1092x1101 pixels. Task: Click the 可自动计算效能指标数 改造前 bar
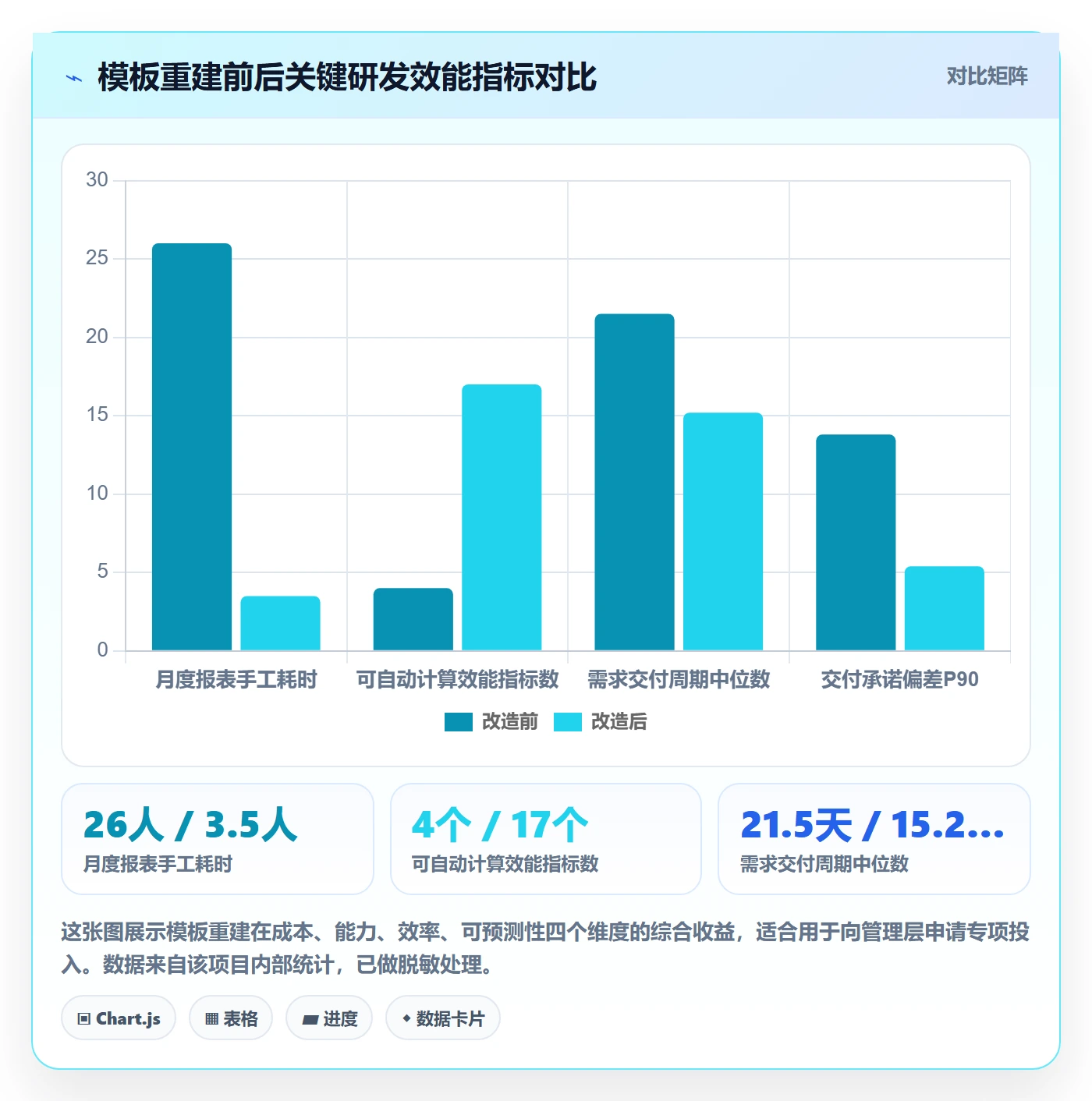pyautogui.click(x=413, y=619)
